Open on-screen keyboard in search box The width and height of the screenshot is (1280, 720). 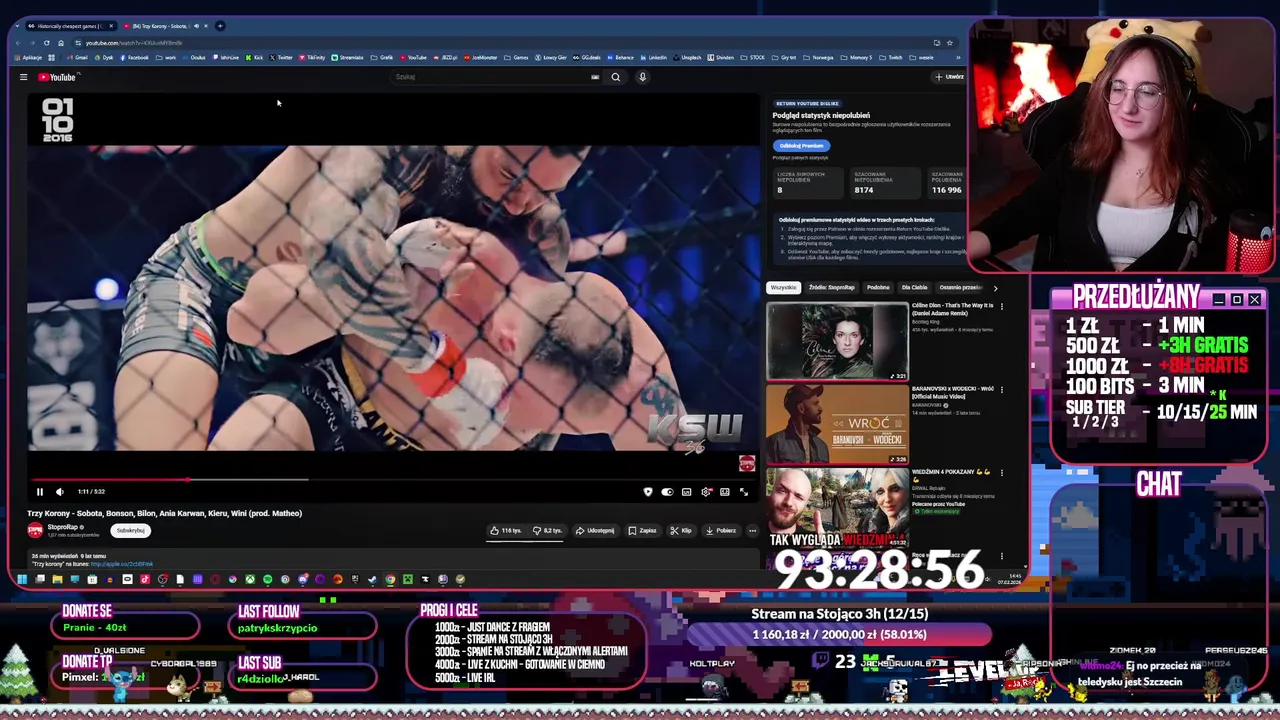point(595,77)
